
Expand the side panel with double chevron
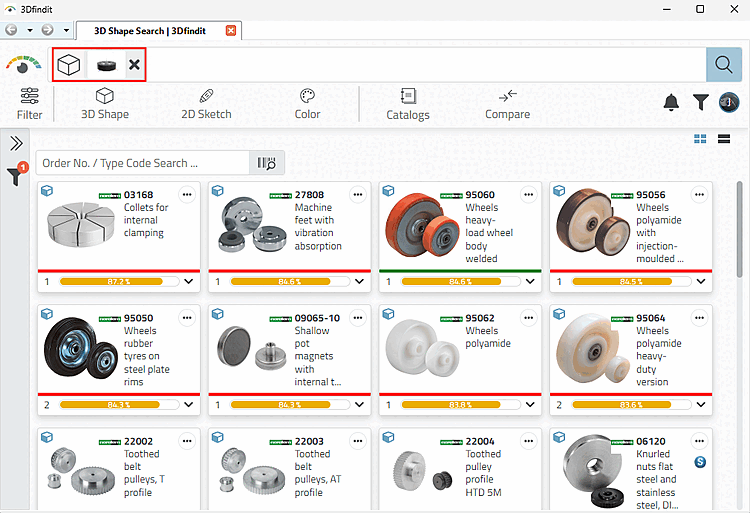[16, 143]
